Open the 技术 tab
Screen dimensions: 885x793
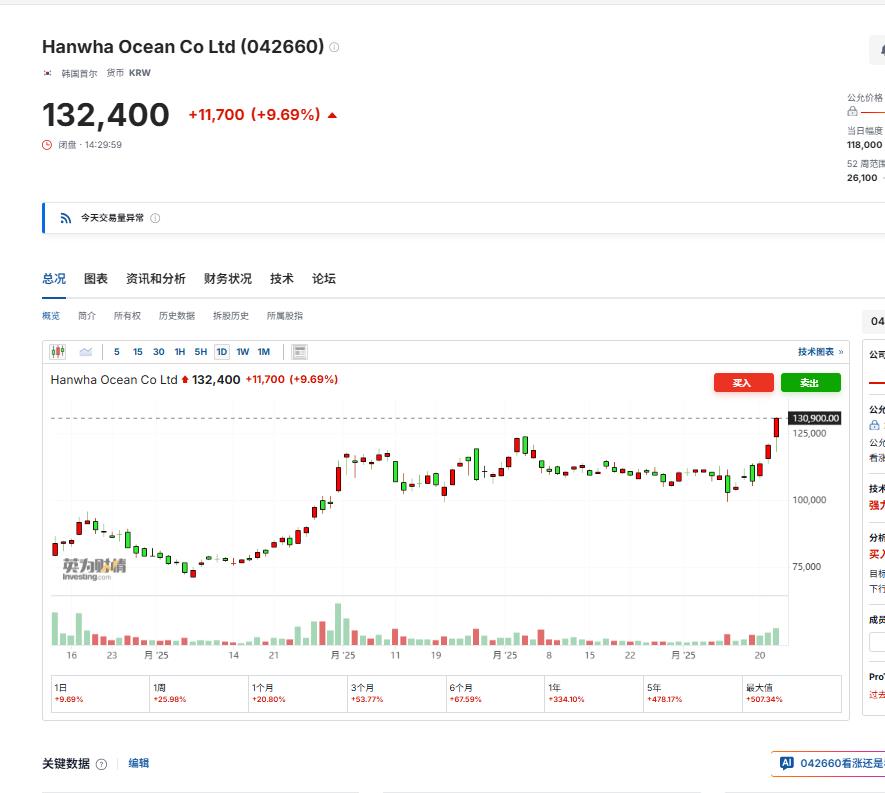pyautogui.click(x=282, y=279)
